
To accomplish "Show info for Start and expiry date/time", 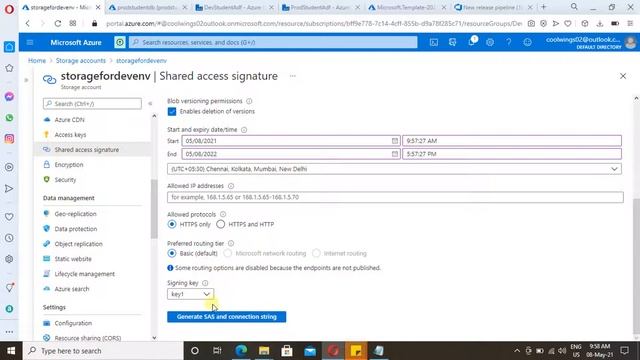I will (x=244, y=130).
